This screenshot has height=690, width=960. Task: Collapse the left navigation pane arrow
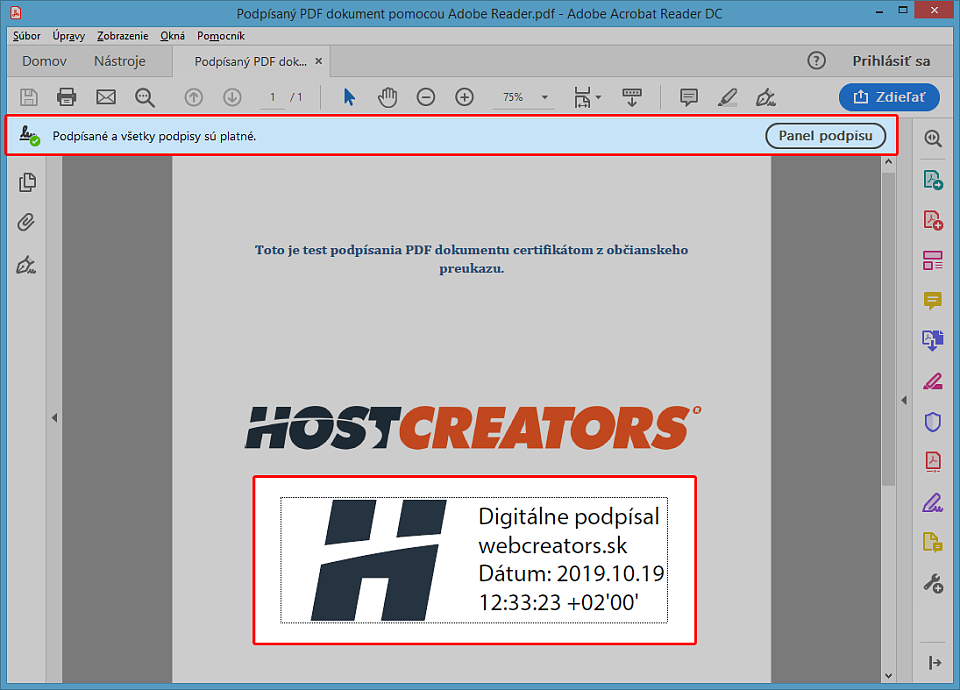[54, 418]
